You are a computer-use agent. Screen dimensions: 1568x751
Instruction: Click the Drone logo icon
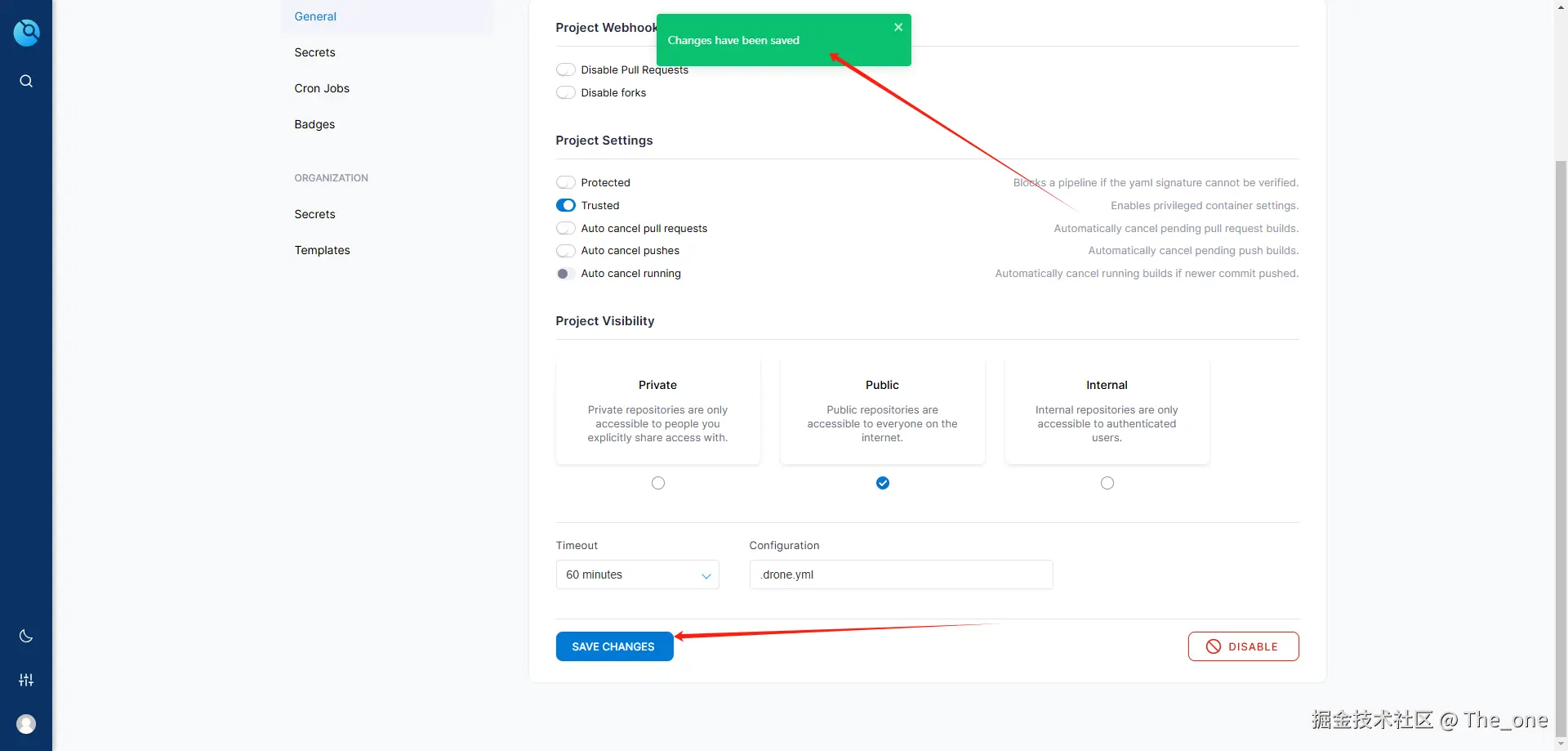26,33
